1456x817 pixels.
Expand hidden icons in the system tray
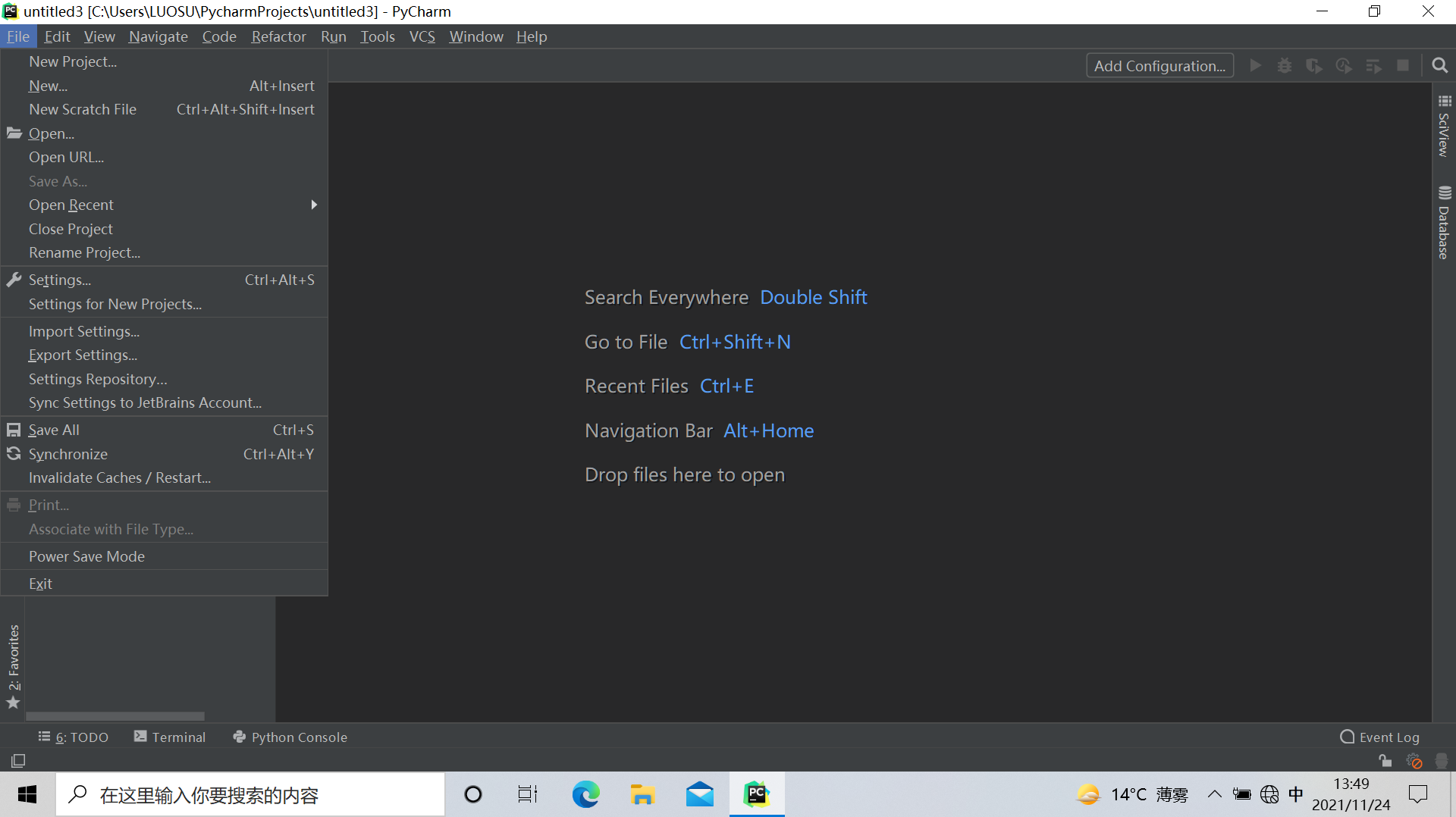(x=1214, y=794)
